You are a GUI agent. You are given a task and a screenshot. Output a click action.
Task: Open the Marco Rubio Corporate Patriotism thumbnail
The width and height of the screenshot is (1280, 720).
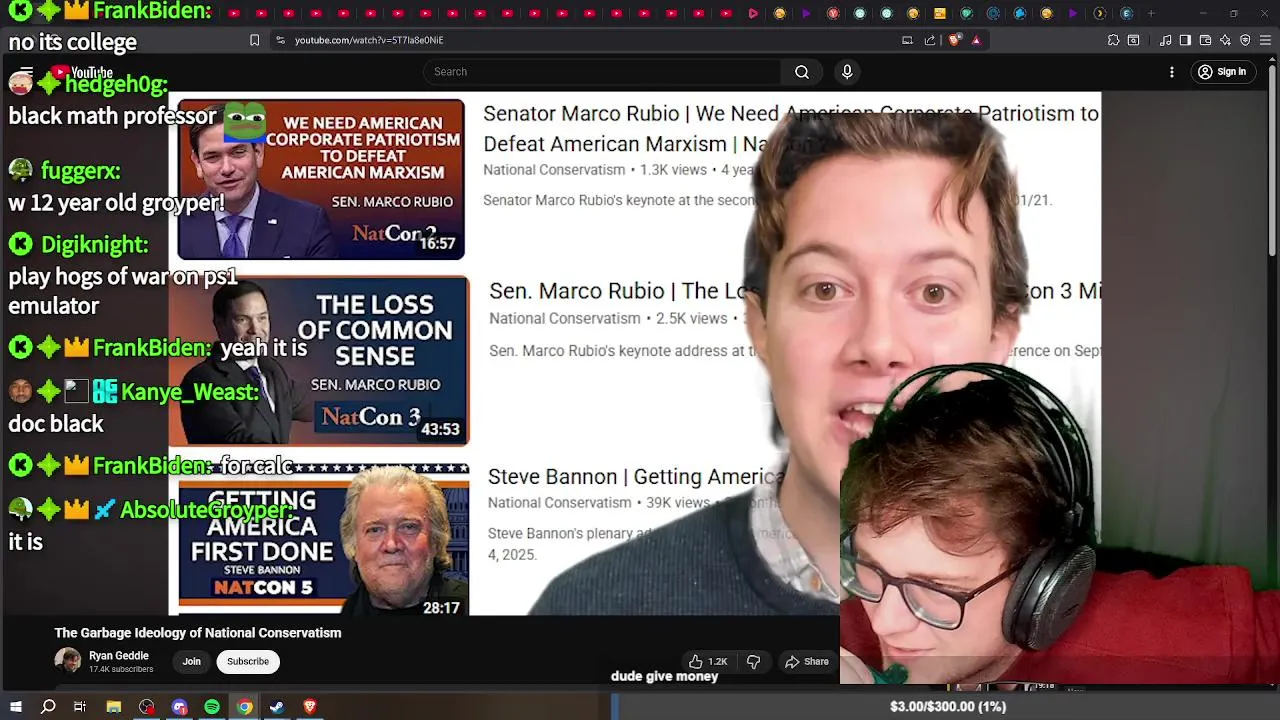pyautogui.click(x=321, y=179)
